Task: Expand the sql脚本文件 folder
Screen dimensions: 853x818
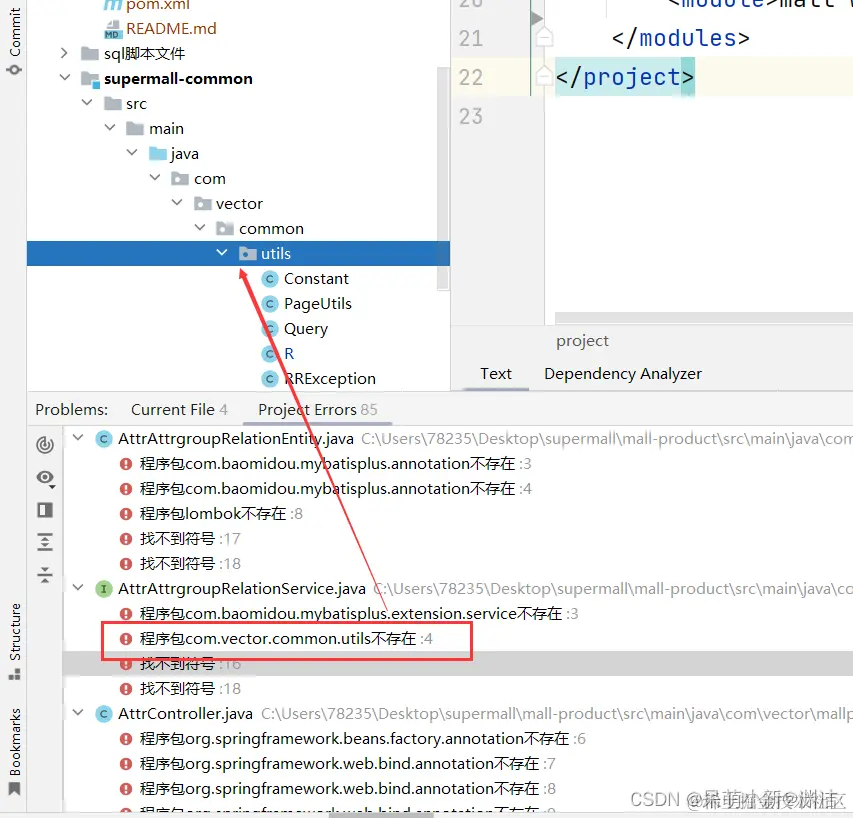Action: coord(64,53)
